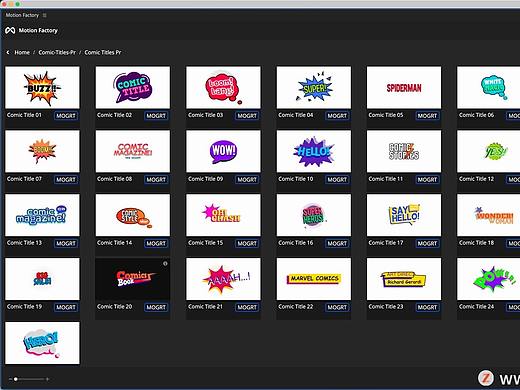Adjust the thumbnail size slider handle
Image resolution: width=520 pixels, height=390 pixels.
[x=16, y=379]
